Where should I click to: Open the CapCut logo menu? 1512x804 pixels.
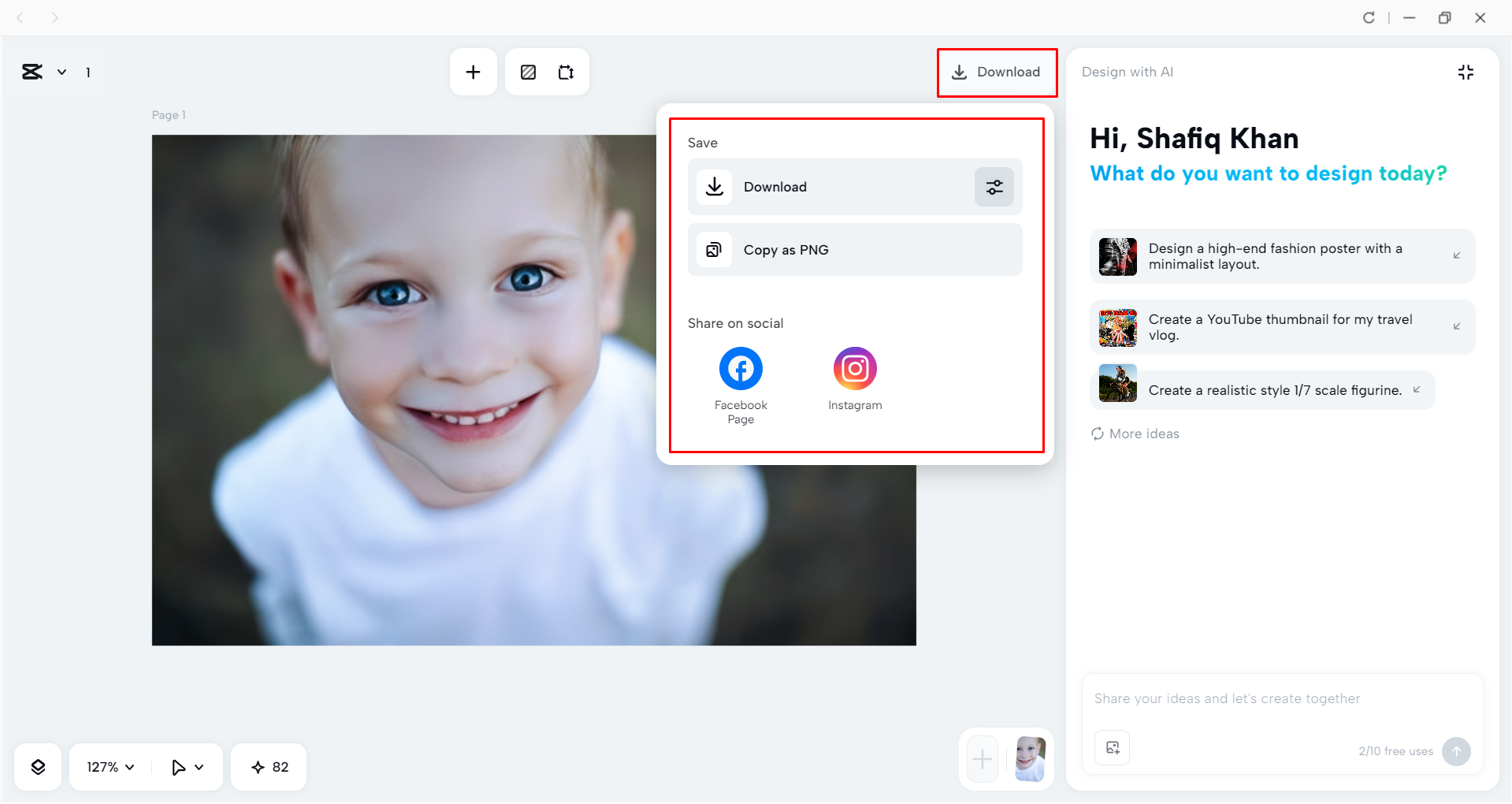32,72
